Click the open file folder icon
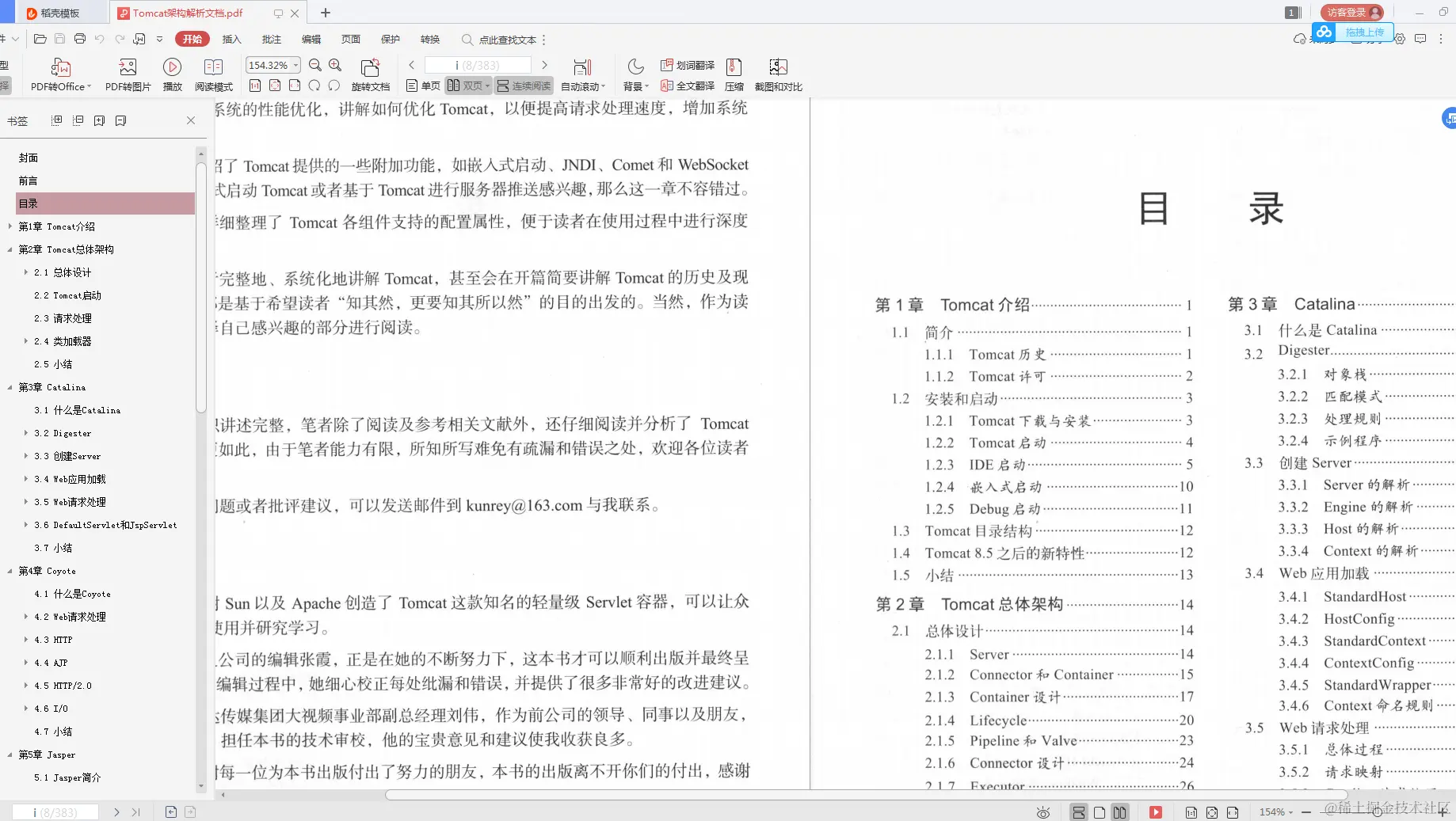Viewport: 1456px width, 821px height. [40, 39]
